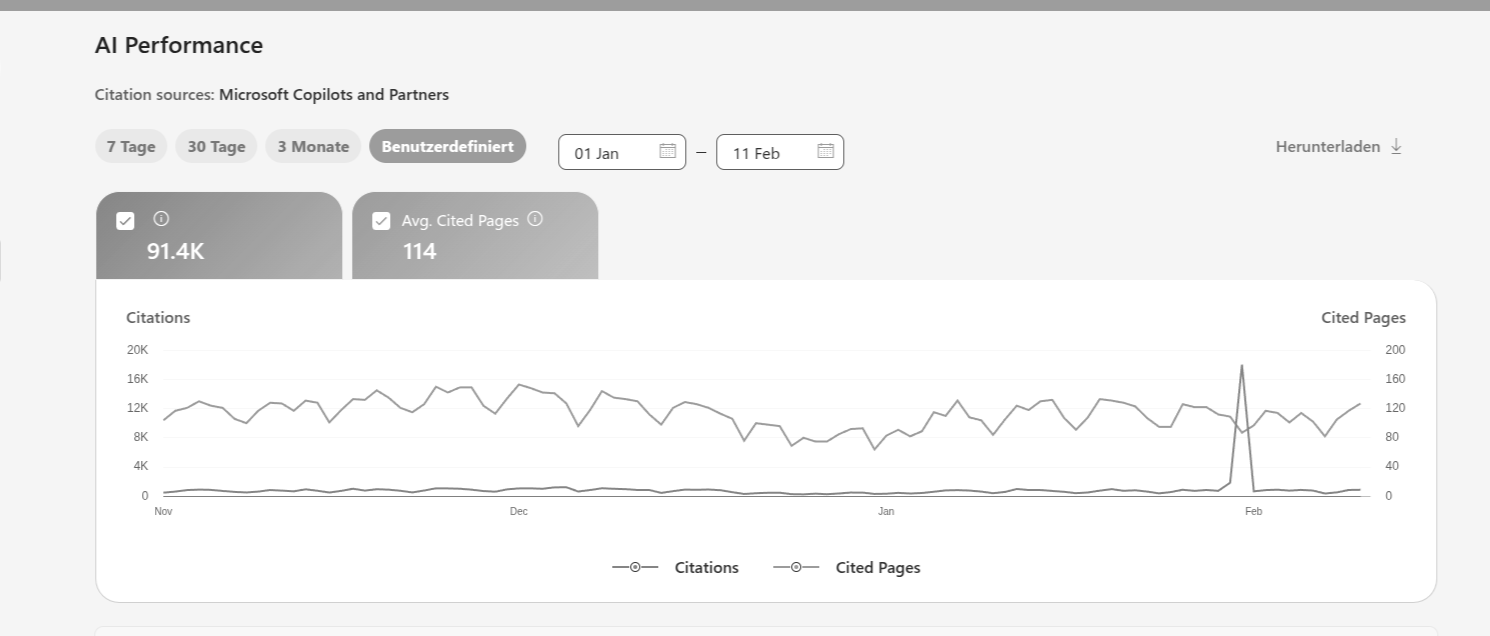Open calendar icon in 11 Feb field

825,151
